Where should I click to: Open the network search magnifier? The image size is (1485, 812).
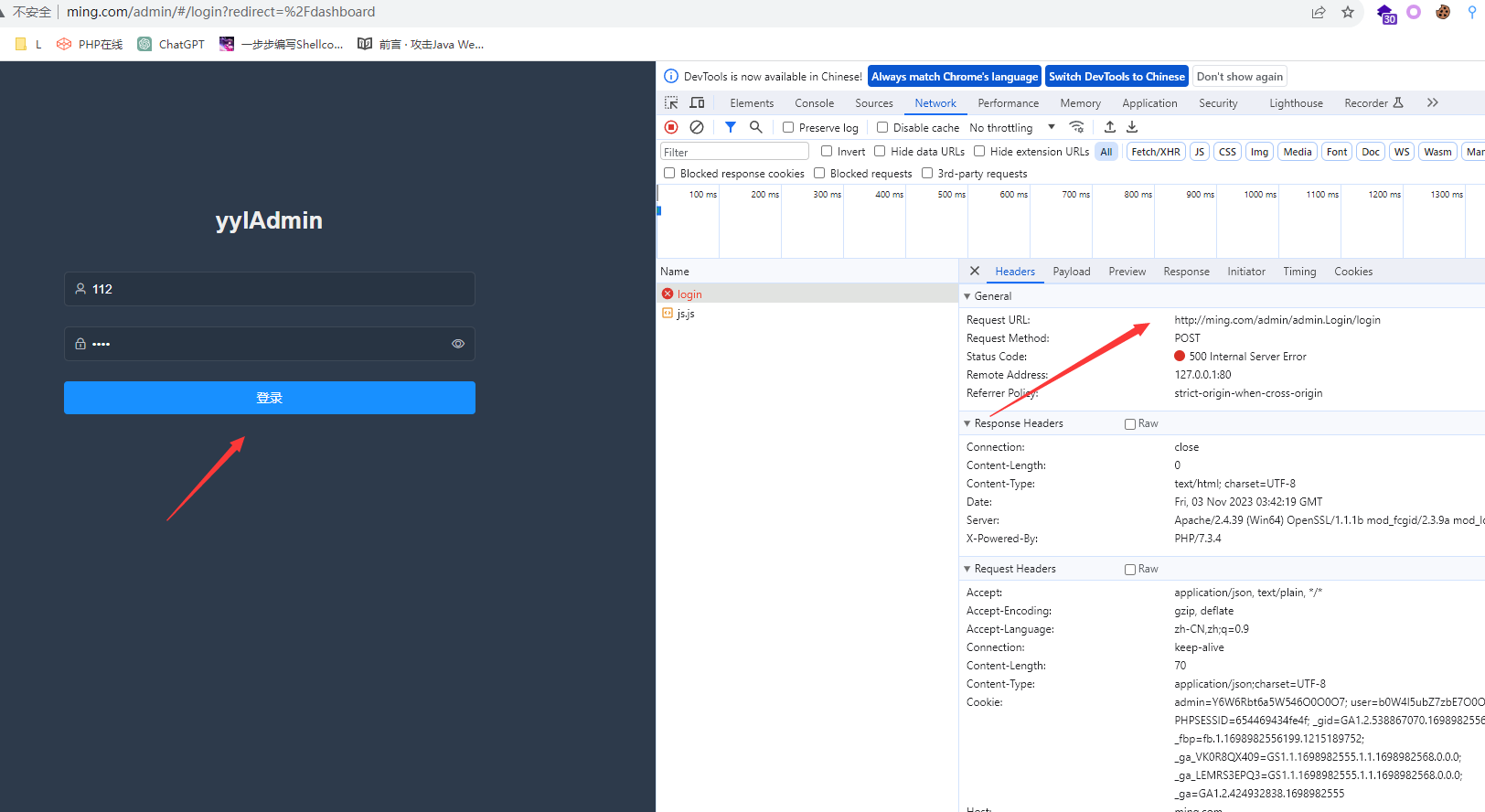[x=755, y=127]
